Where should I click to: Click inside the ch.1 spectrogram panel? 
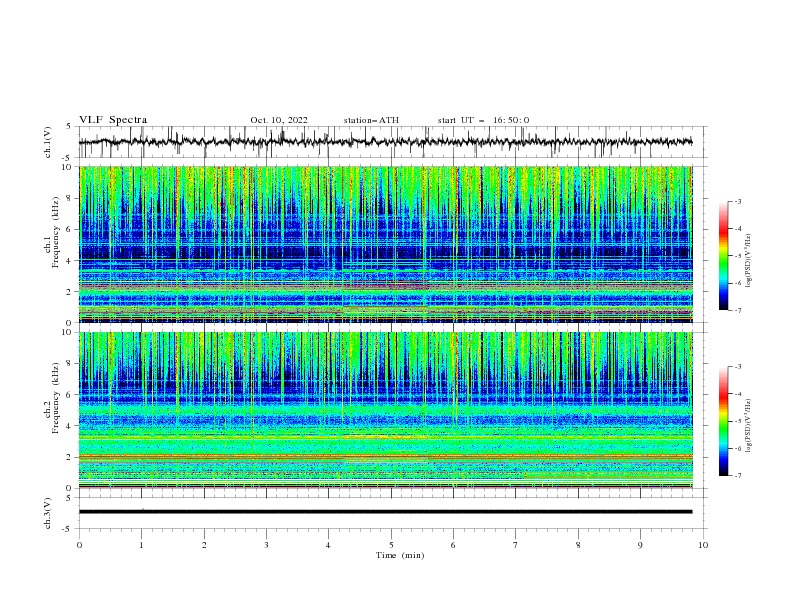tap(385, 244)
